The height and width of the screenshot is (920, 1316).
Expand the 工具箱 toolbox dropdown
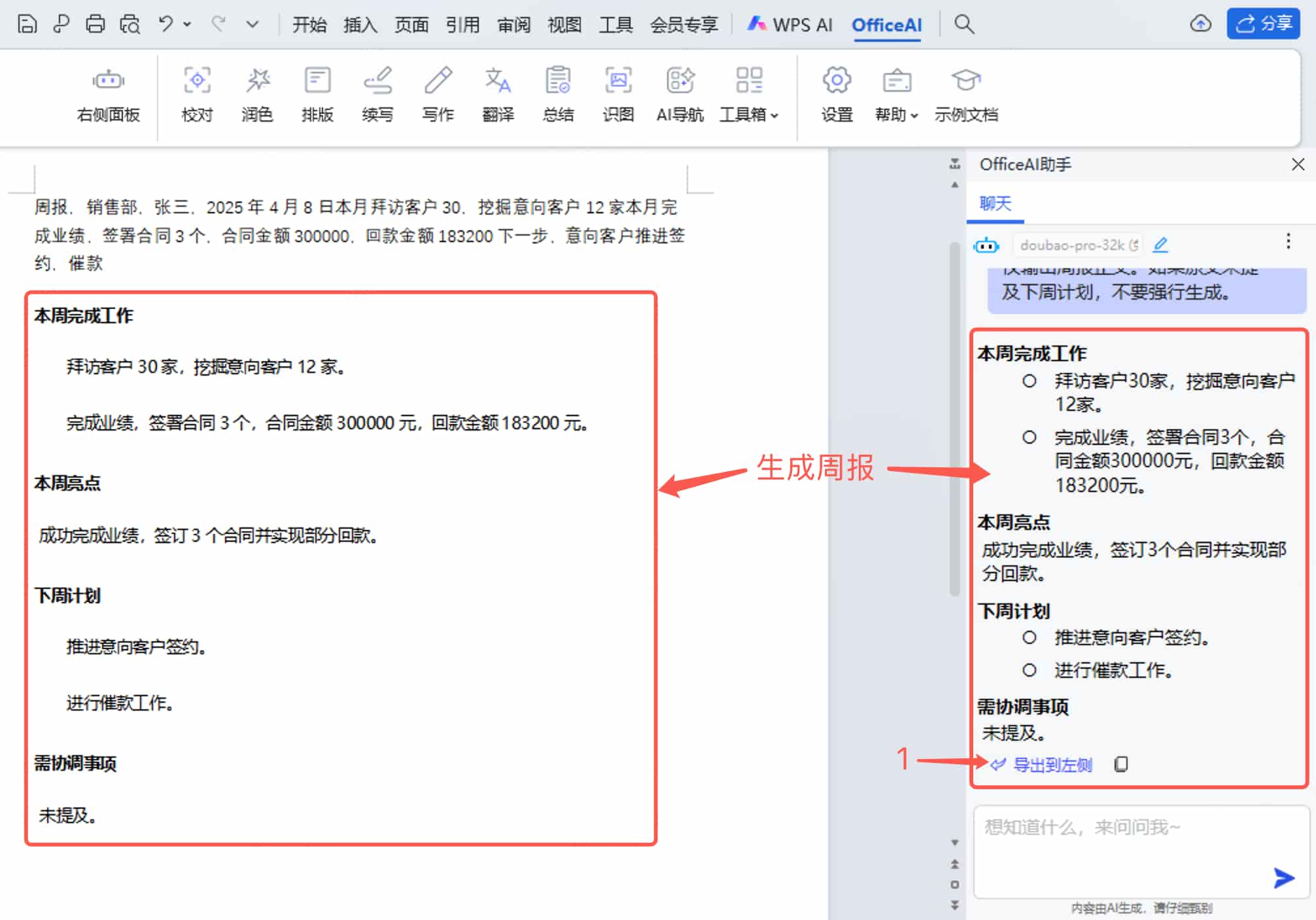tap(749, 94)
